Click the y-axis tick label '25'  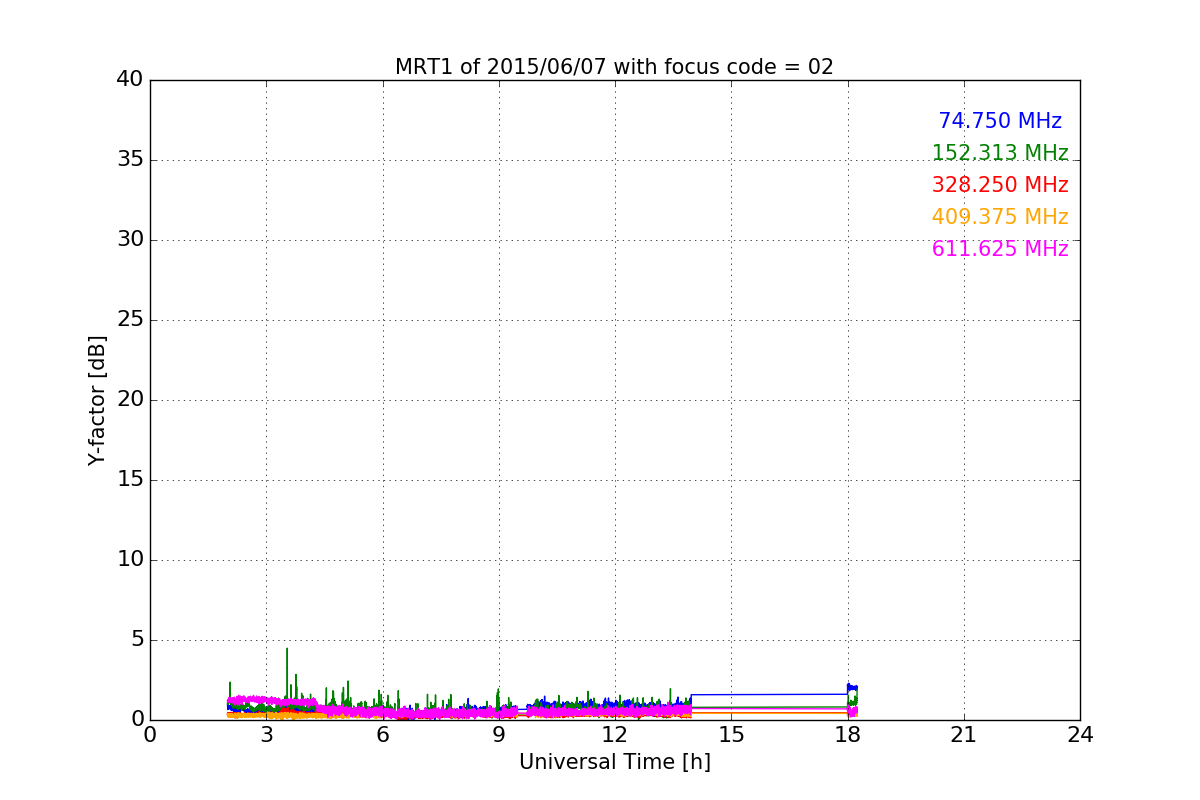[129, 320]
